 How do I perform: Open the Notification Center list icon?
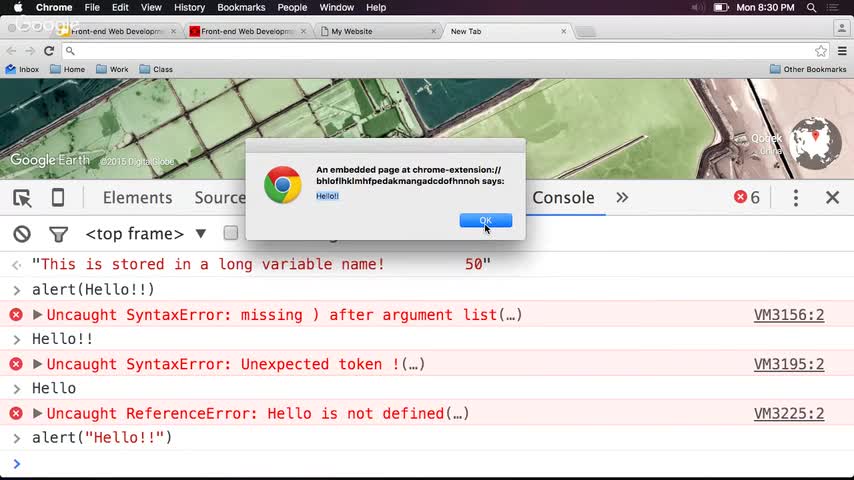pos(832,8)
